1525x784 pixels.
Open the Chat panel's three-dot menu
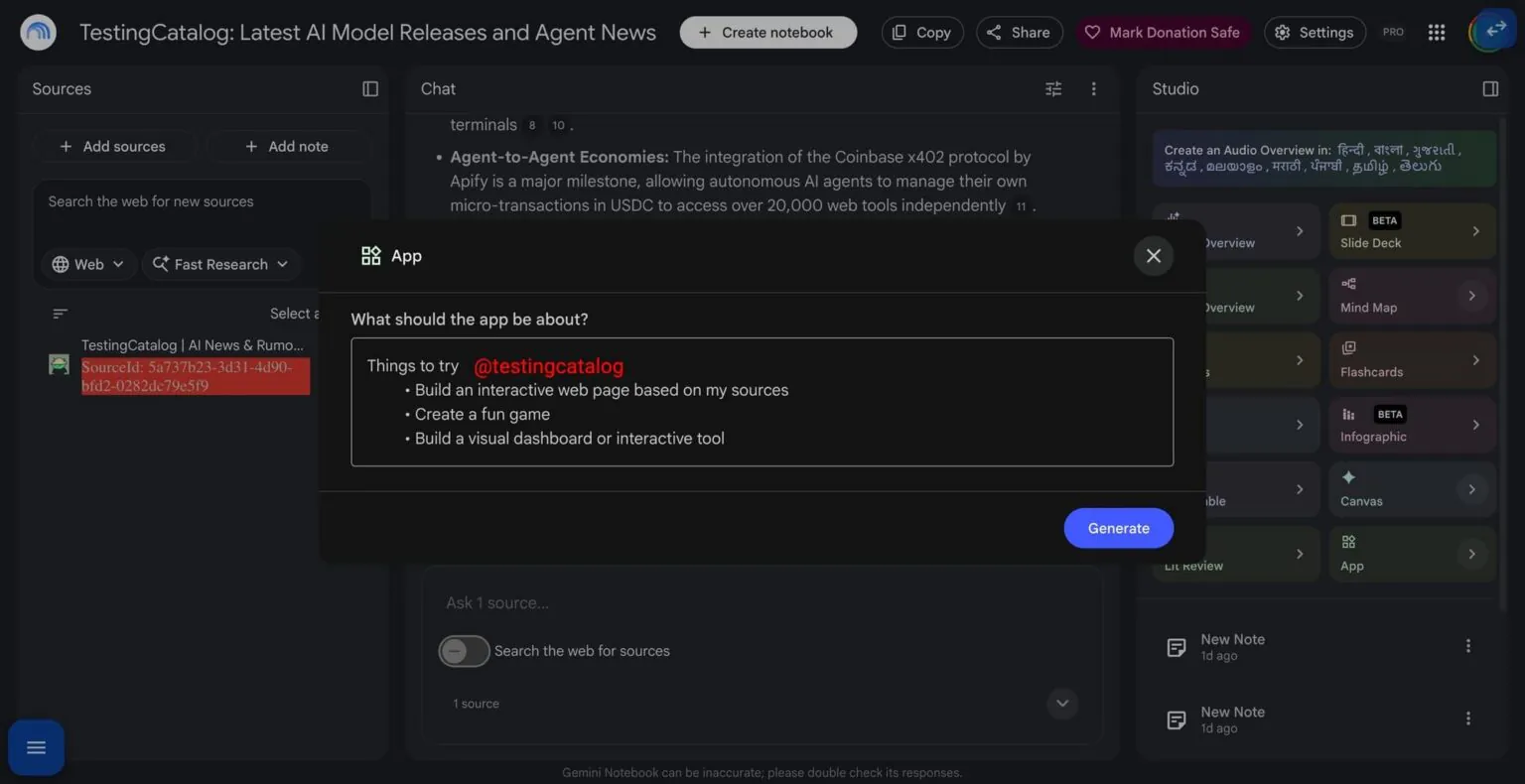pos(1093,89)
